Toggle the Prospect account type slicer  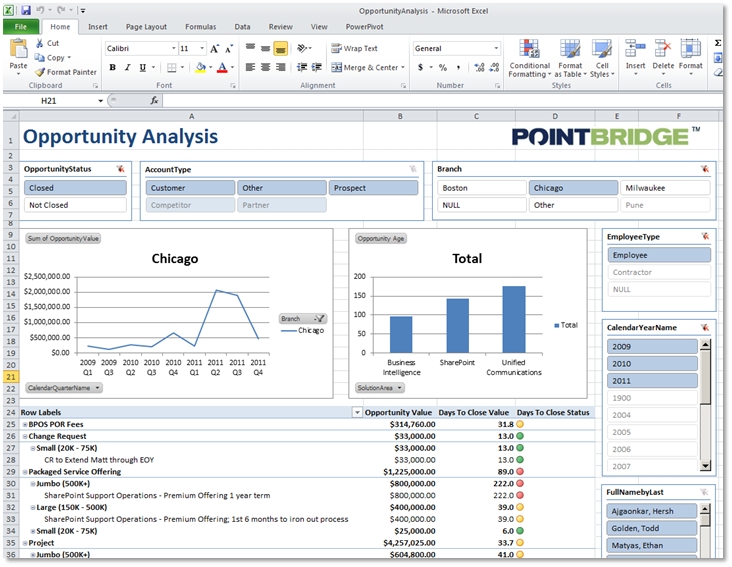[373, 188]
